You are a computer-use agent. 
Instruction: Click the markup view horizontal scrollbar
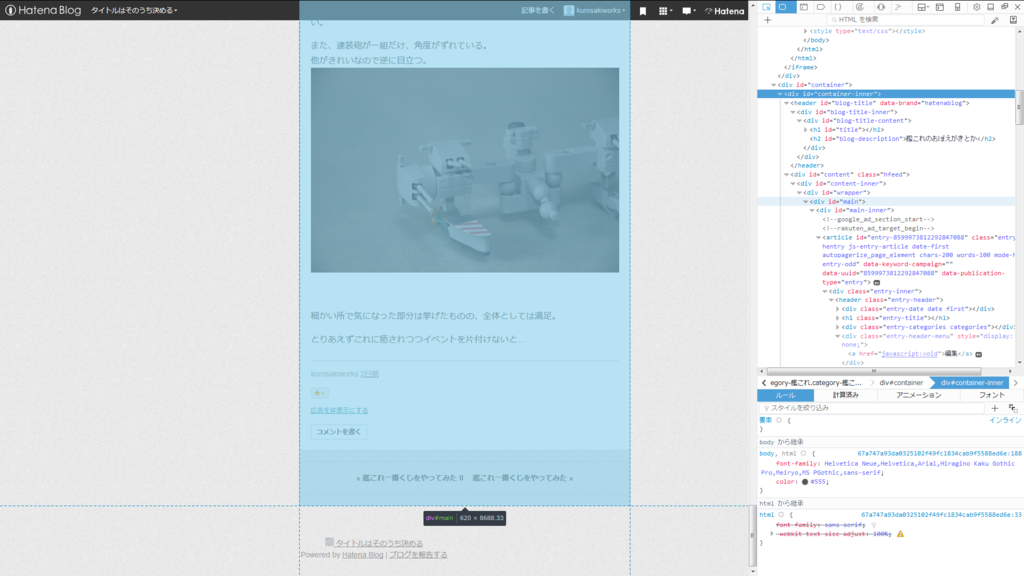[x=874, y=371]
